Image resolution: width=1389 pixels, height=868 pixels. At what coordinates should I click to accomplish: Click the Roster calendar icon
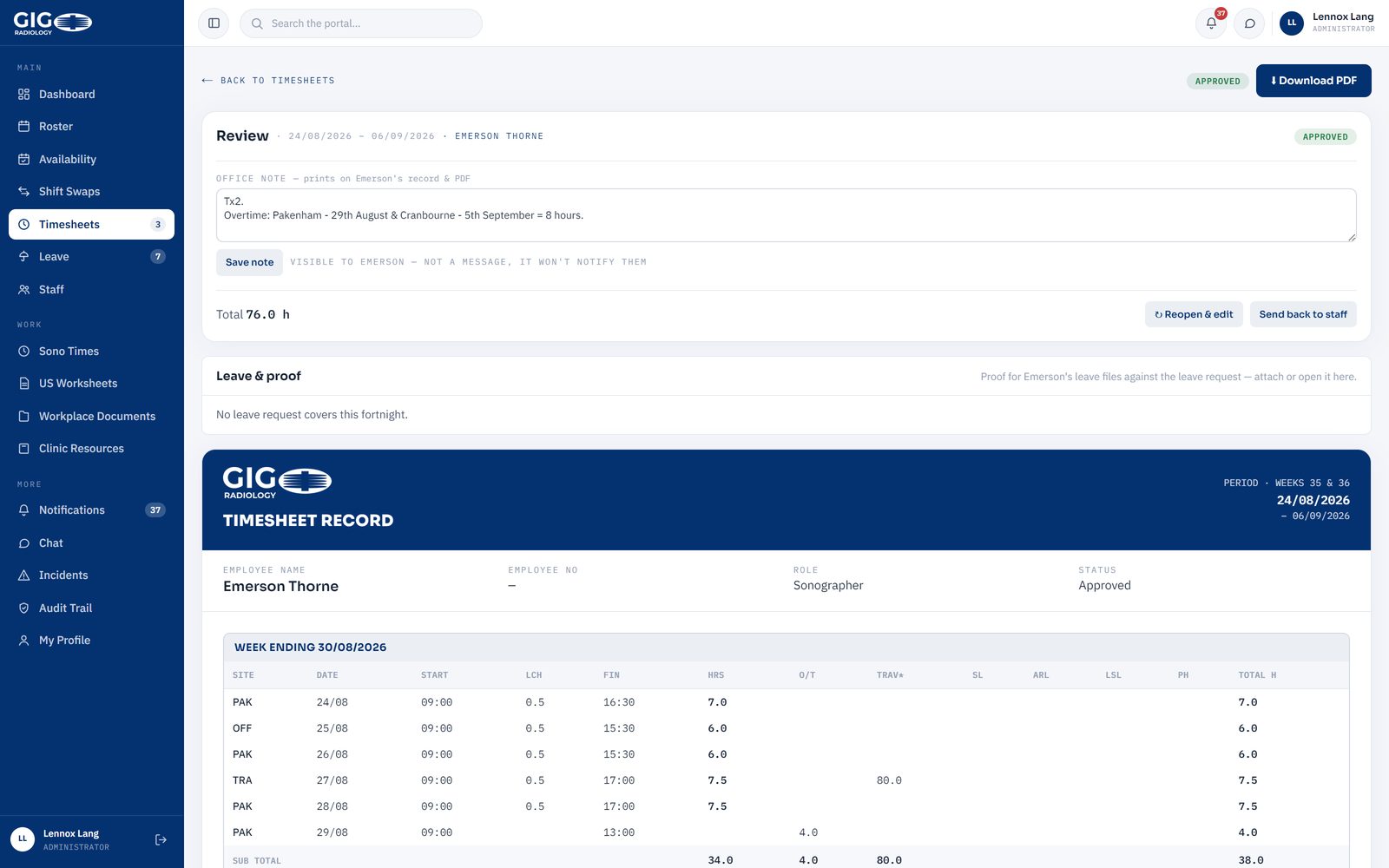pyautogui.click(x=24, y=127)
